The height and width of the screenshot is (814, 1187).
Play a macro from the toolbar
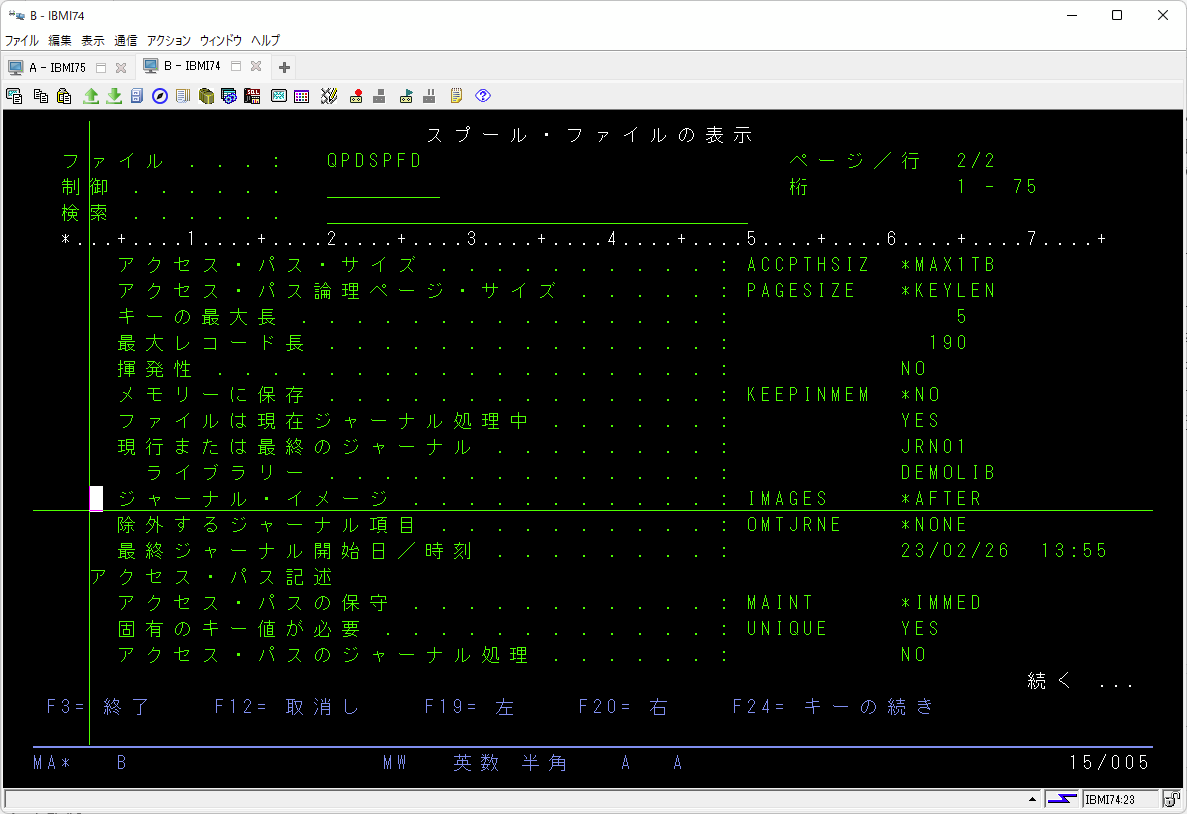pos(406,95)
